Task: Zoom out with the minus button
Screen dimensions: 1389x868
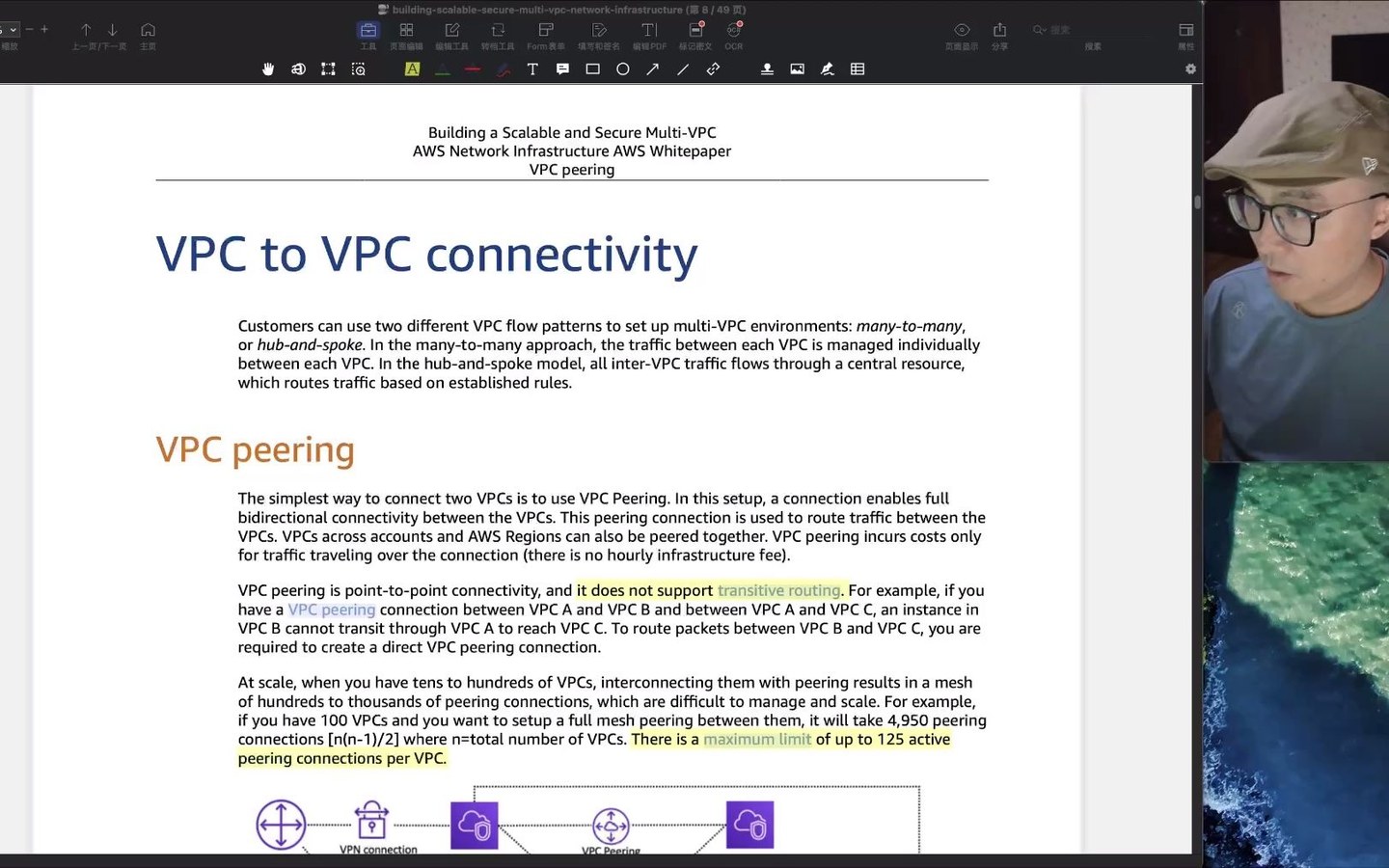Action: 29,30
